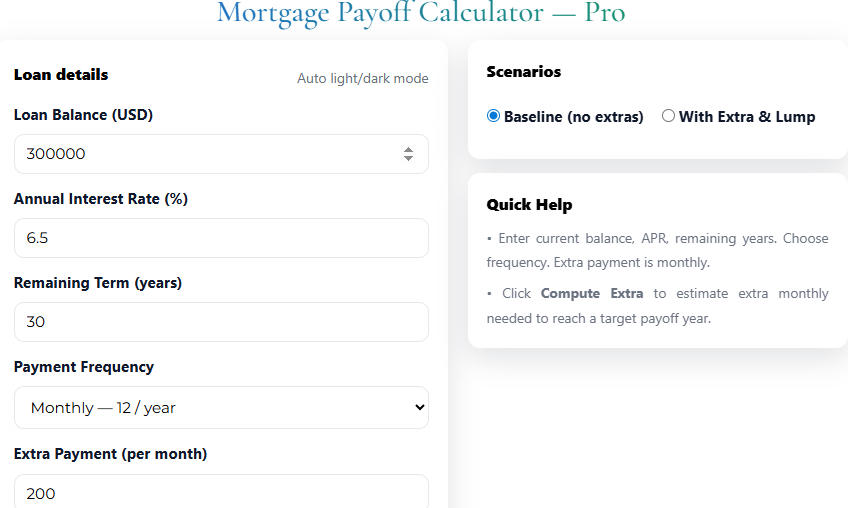Click the Extra Payment per month field
The height and width of the screenshot is (508, 854).
(x=221, y=493)
